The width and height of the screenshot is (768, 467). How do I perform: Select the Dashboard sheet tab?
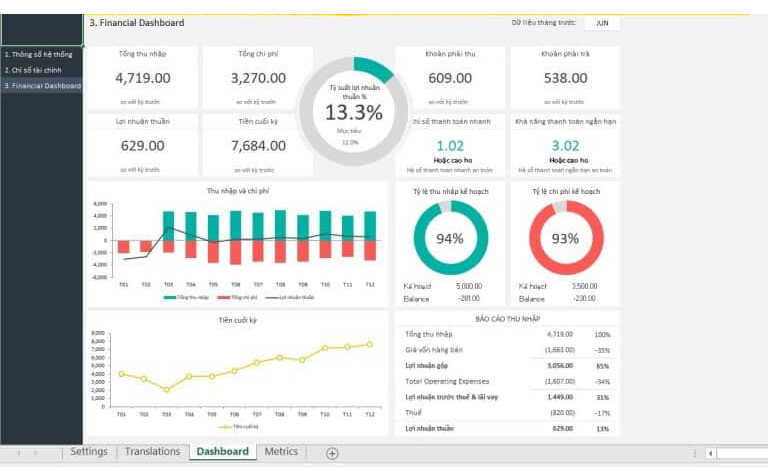pyautogui.click(x=222, y=451)
